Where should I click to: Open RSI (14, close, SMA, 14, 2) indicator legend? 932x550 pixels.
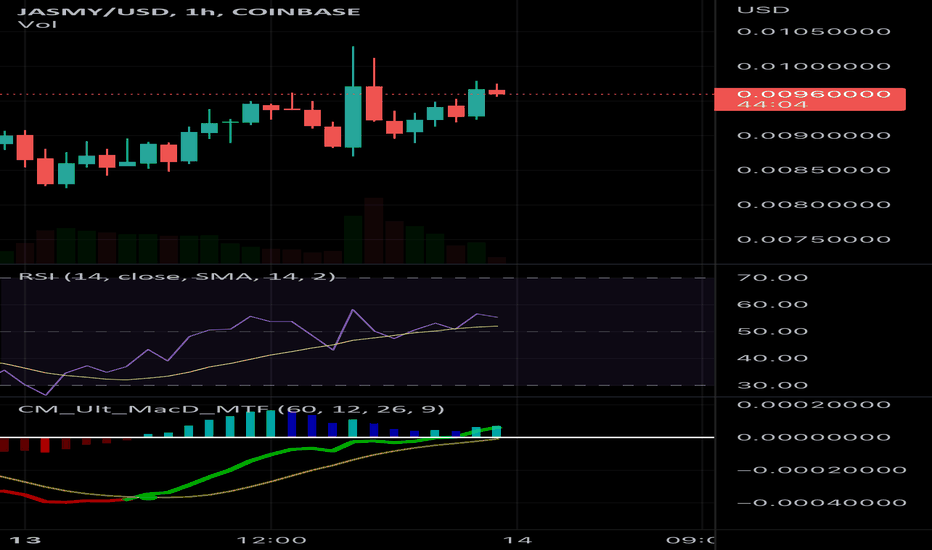177,276
